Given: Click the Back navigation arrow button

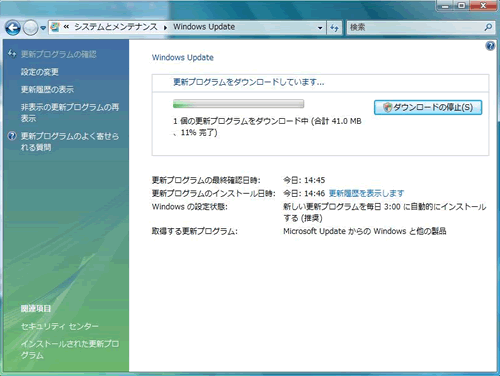Looking at the screenshot, I should [13, 27].
